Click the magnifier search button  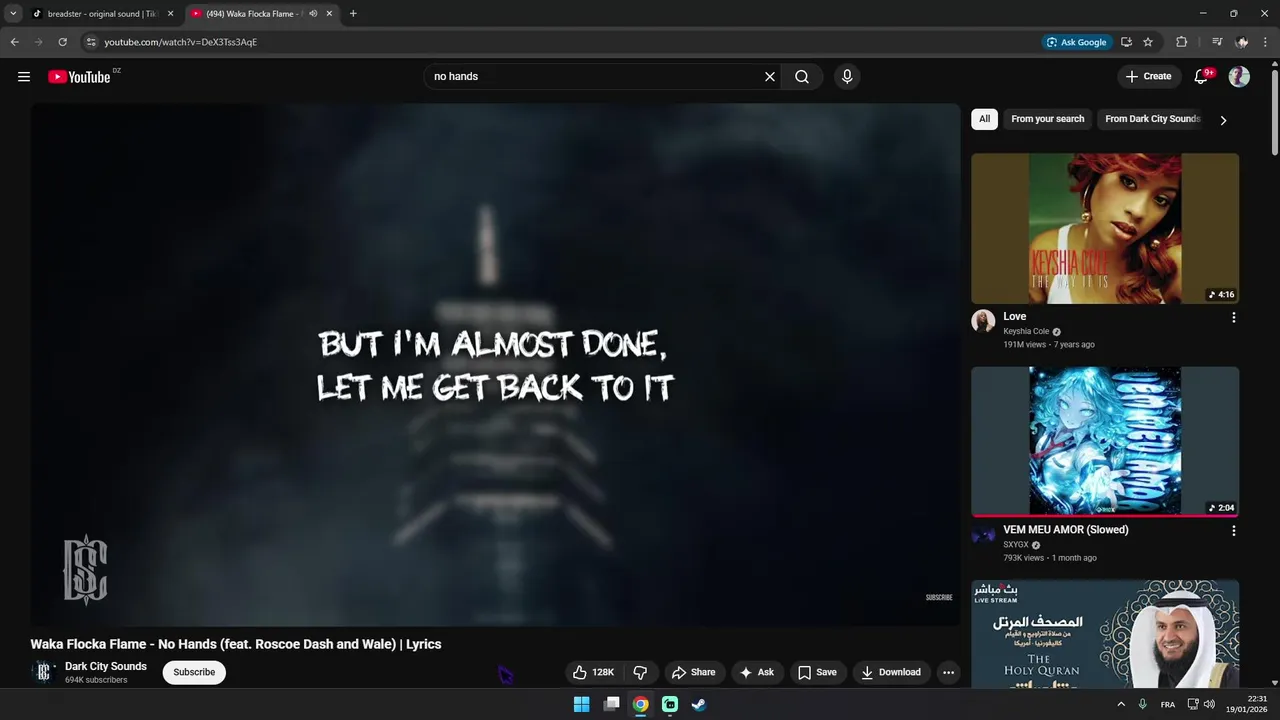click(x=802, y=77)
